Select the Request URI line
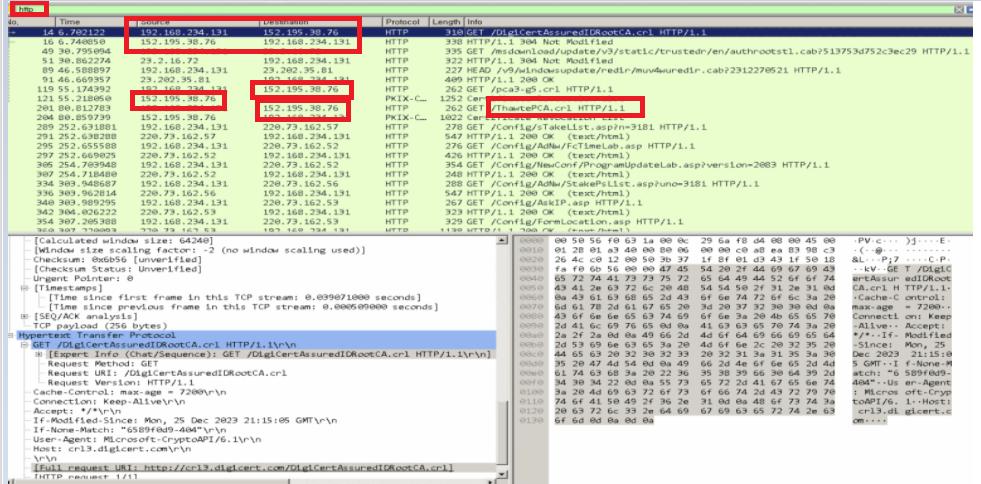This screenshot has height=484, width=981. 167,373
